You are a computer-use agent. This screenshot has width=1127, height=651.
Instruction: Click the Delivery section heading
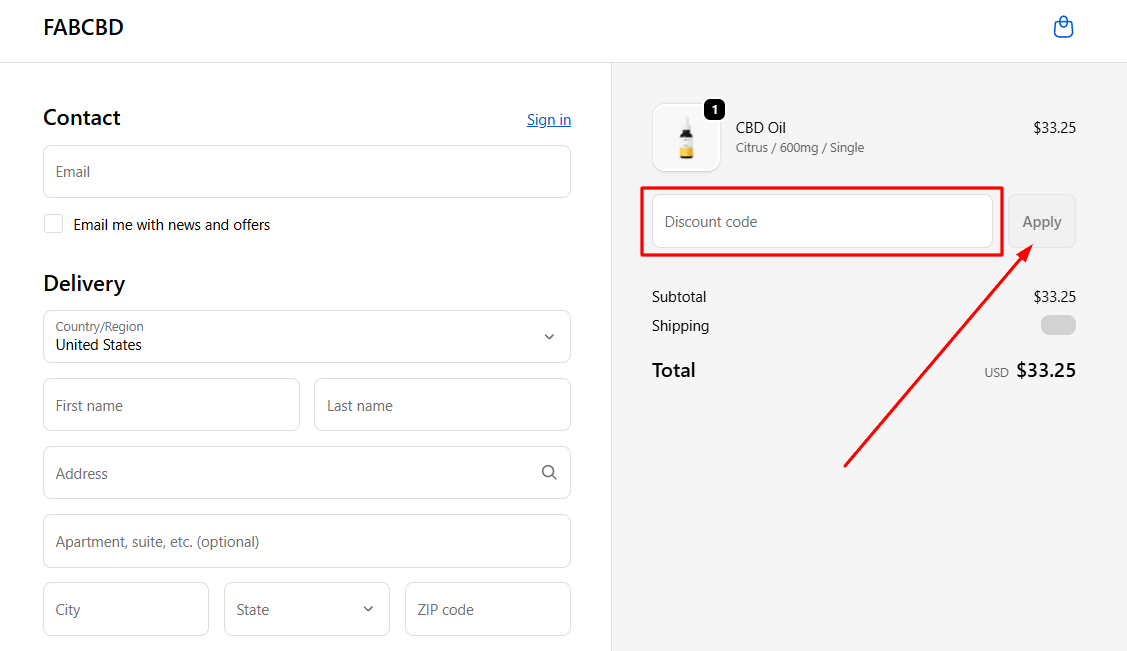(x=84, y=283)
